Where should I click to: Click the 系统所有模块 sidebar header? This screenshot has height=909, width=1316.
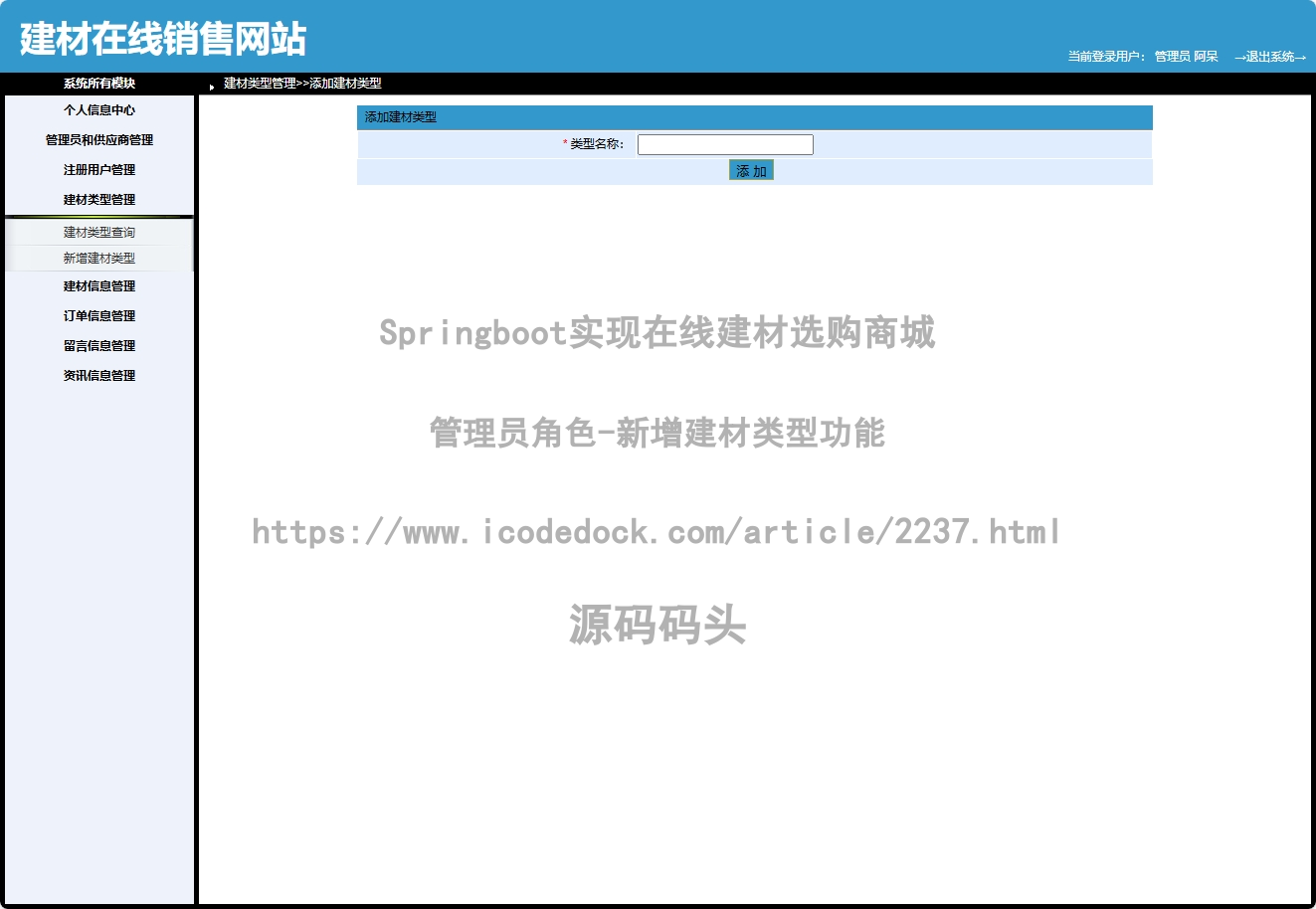click(x=99, y=84)
